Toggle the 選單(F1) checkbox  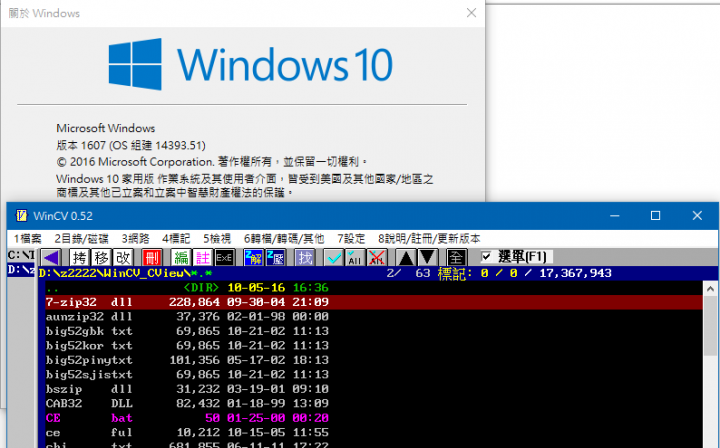coord(486,257)
